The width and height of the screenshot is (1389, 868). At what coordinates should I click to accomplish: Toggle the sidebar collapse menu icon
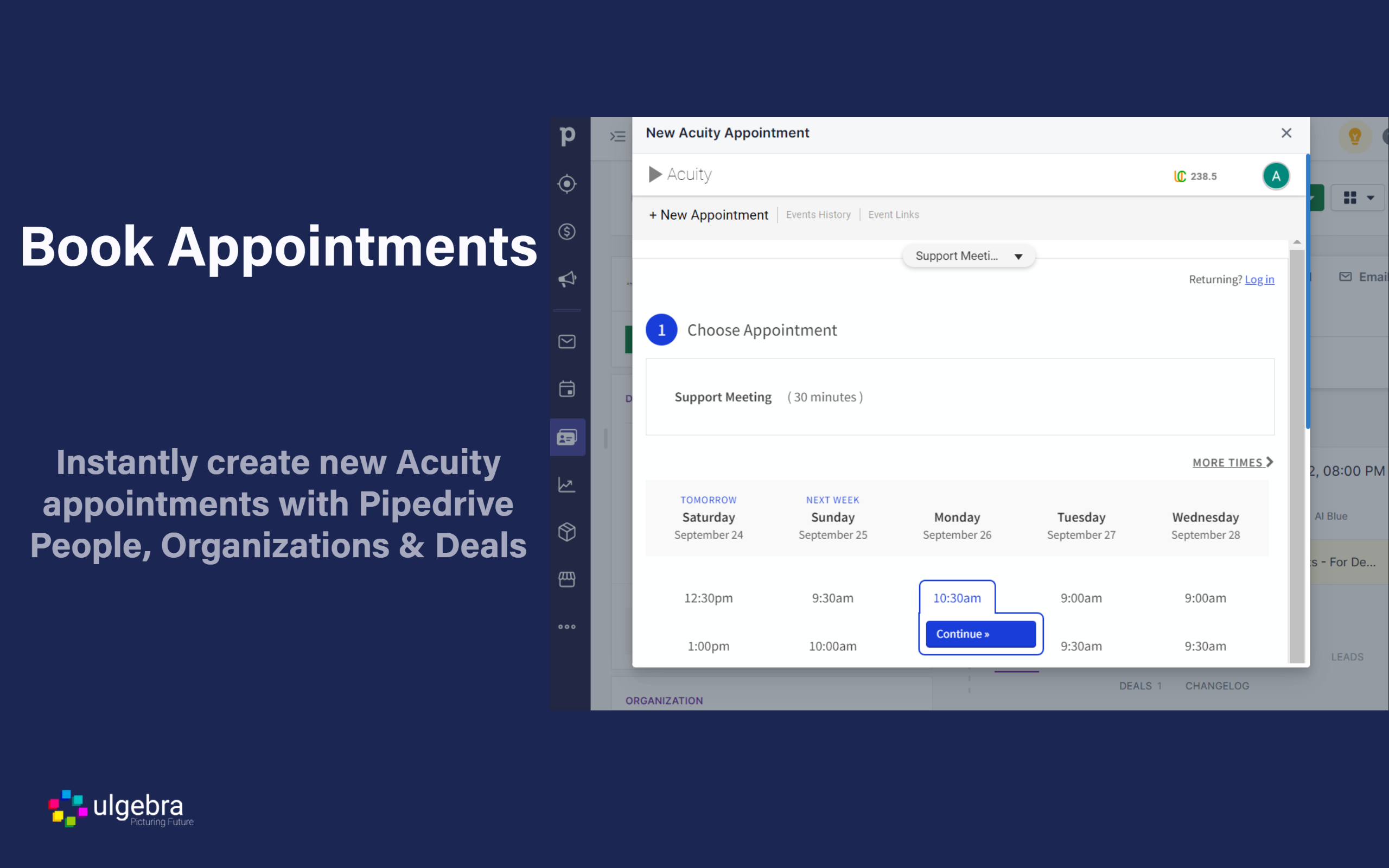[x=617, y=136]
